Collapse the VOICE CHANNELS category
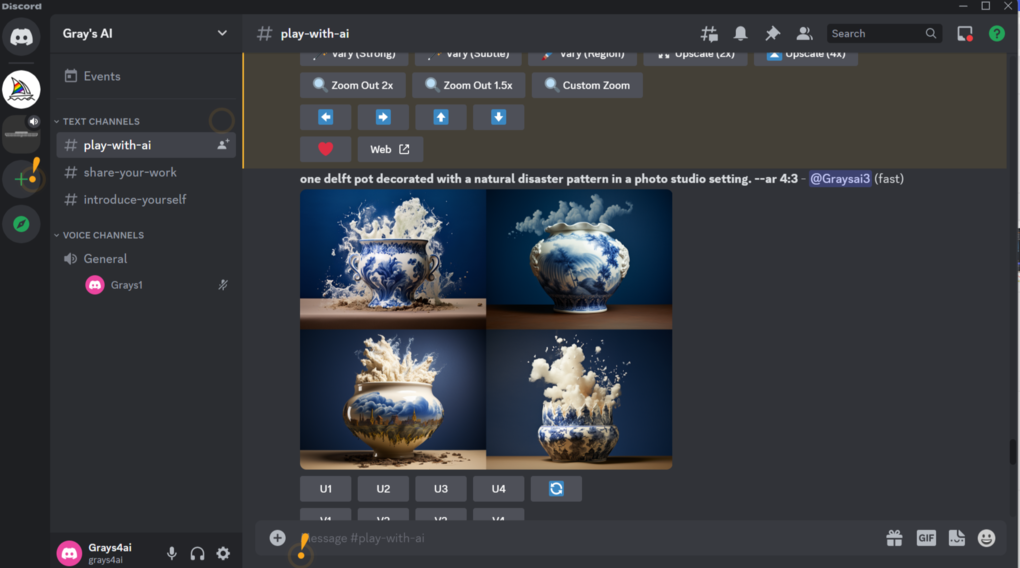The width and height of the screenshot is (1020, 568). pyautogui.click(x=103, y=235)
